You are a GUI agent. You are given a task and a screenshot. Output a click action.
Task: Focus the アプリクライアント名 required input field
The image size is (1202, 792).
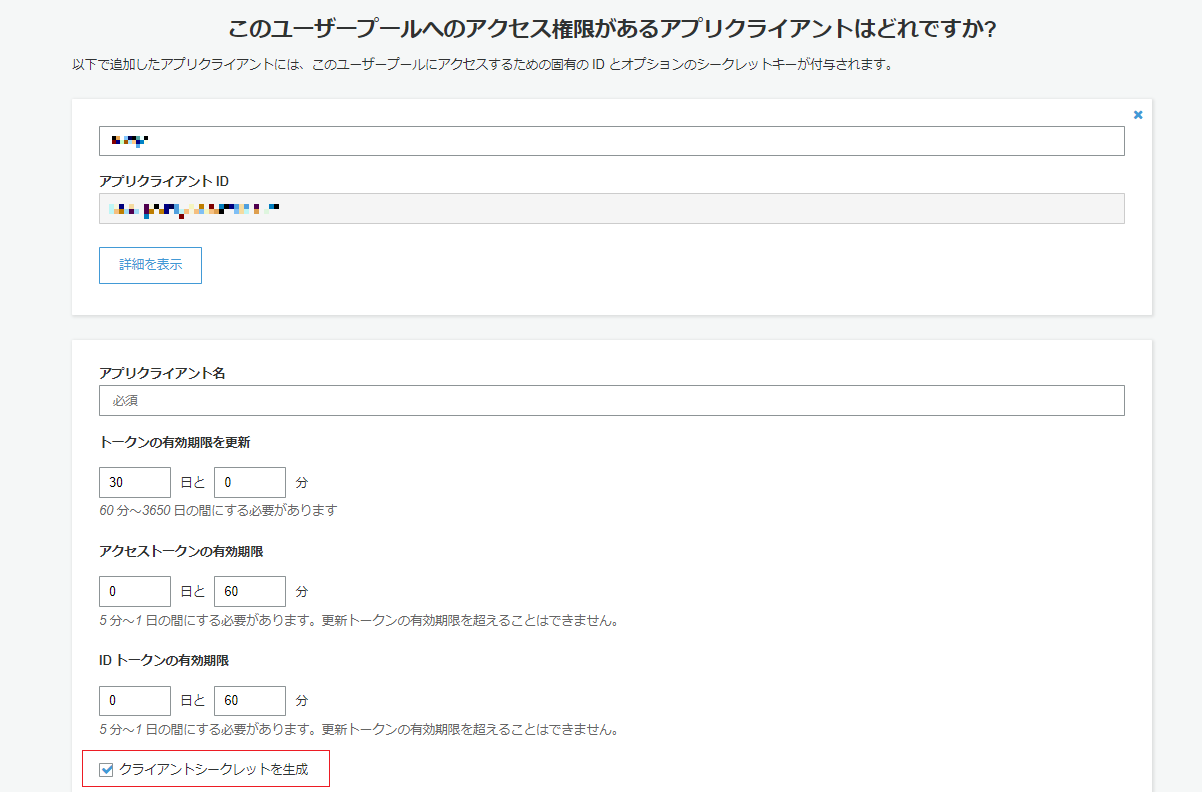point(611,400)
